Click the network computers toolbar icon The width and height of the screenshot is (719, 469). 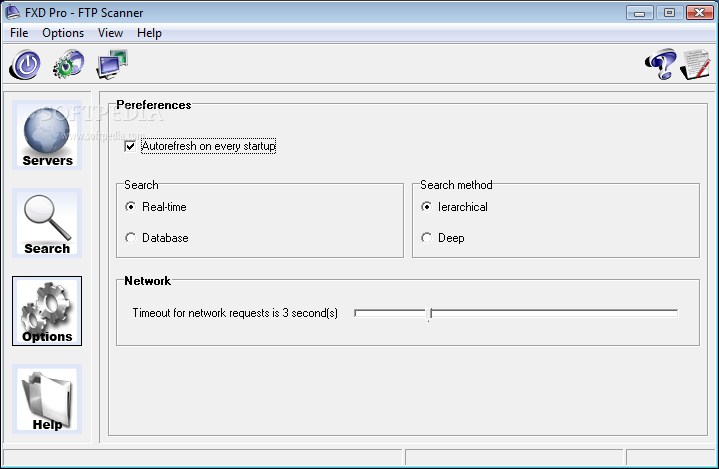(112, 64)
